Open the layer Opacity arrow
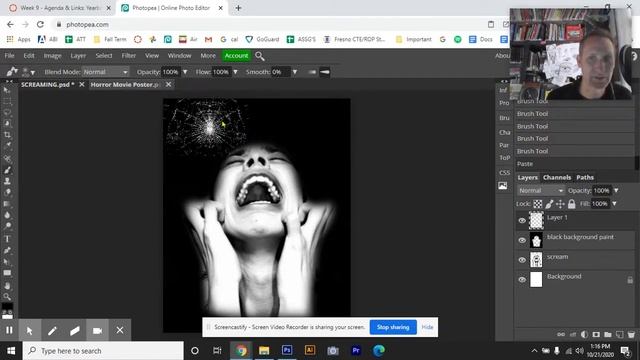The height and width of the screenshot is (360, 640). click(x=616, y=191)
